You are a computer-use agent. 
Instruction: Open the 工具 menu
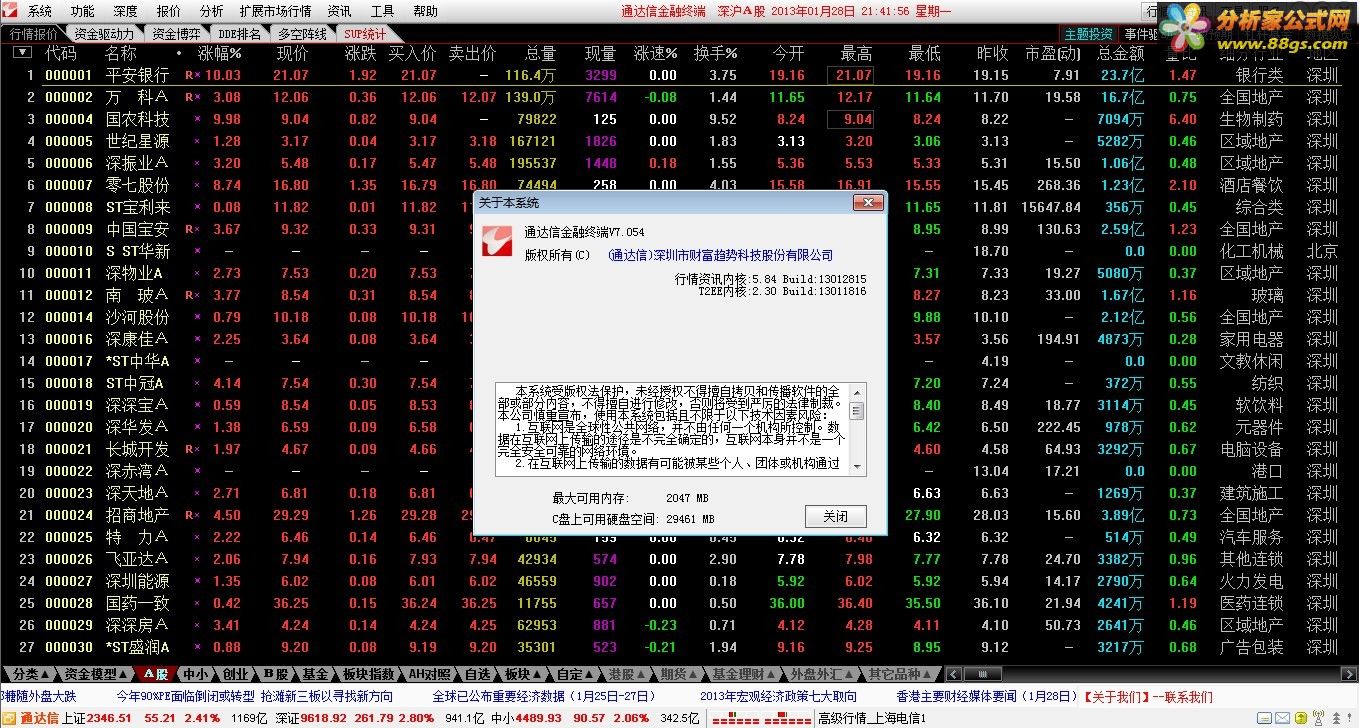pyautogui.click(x=382, y=11)
